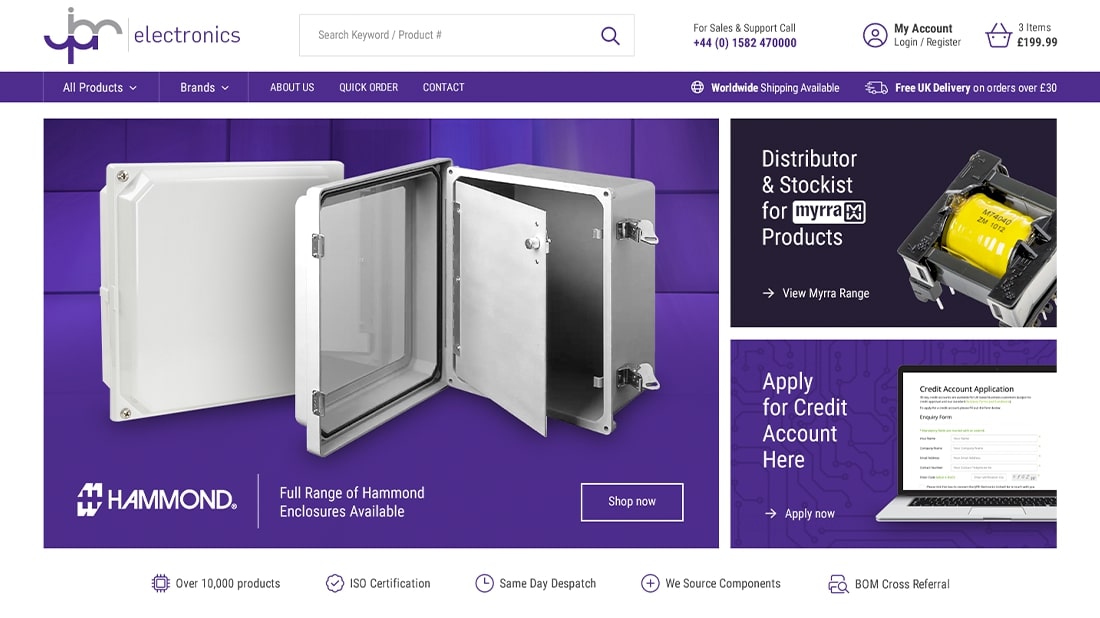The height and width of the screenshot is (618, 1100).
Task: Click the BOM Cross Referral icon
Action: [x=838, y=584]
